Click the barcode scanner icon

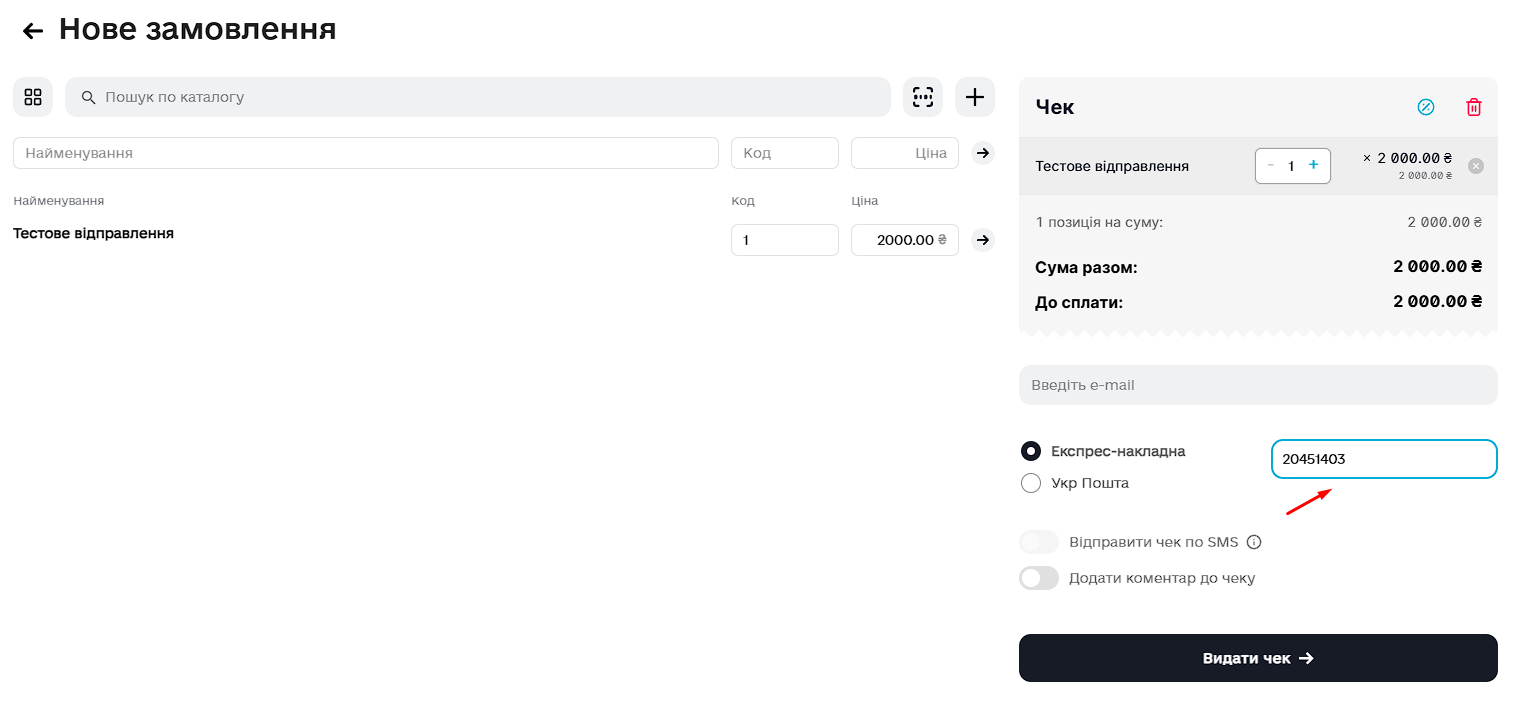click(922, 97)
